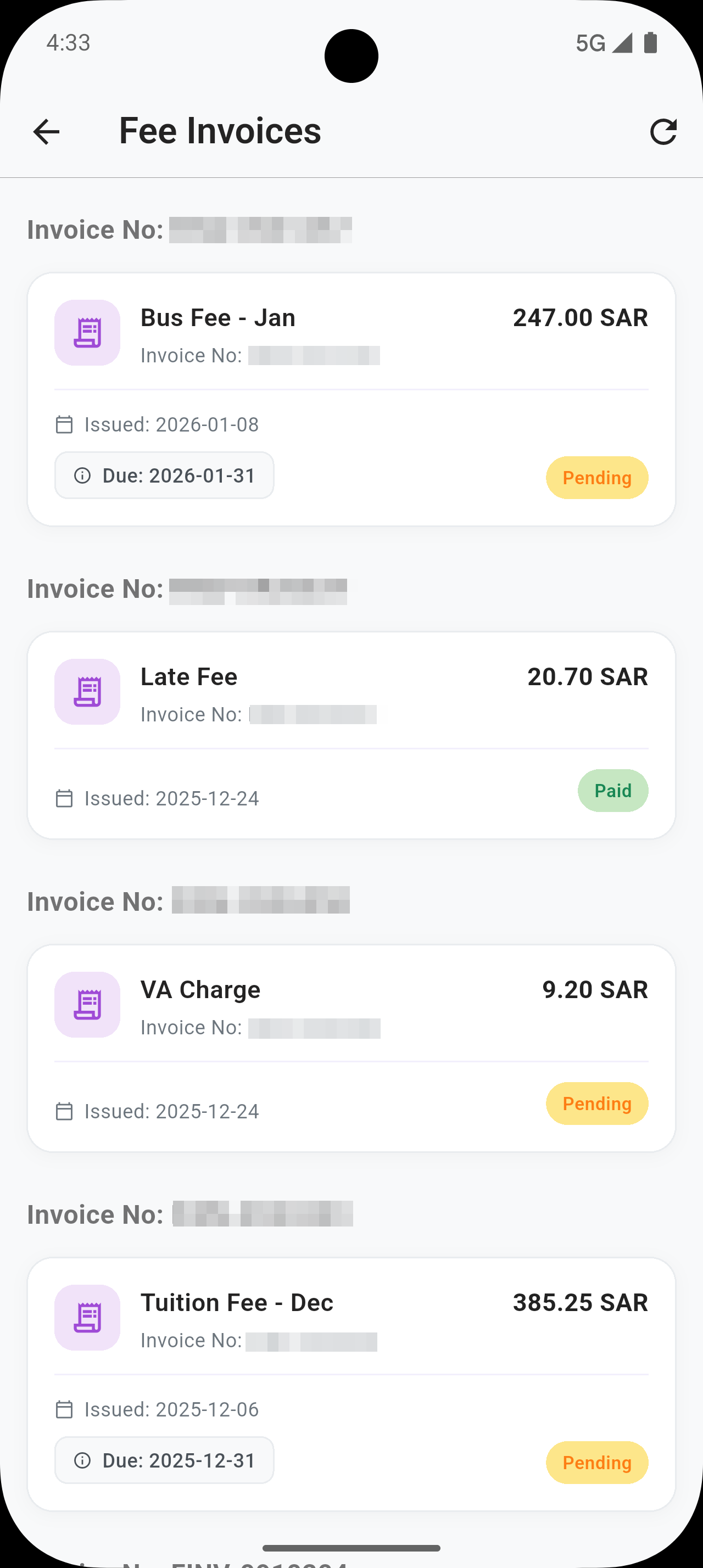This screenshot has height=1568, width=703.
Task: Tap the calendar icon next to Issued: 2026-01-08
Action: [x=64, y=424]
